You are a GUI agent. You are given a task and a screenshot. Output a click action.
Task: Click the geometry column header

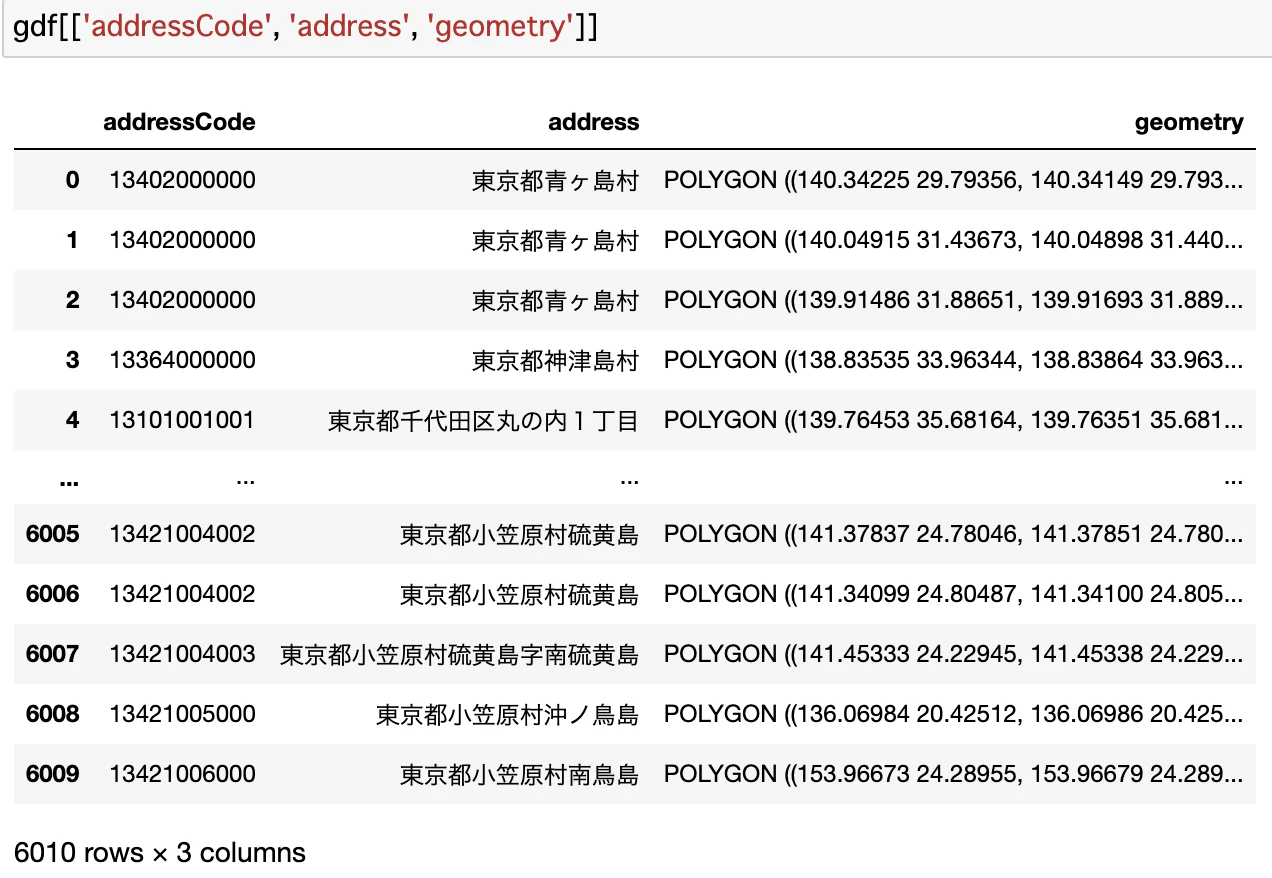1189,122
